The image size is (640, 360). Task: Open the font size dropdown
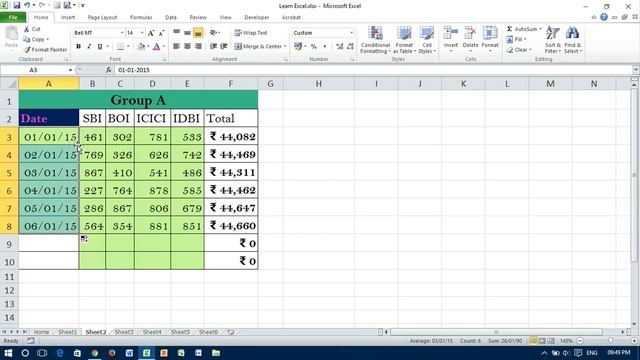pos(142,33)
